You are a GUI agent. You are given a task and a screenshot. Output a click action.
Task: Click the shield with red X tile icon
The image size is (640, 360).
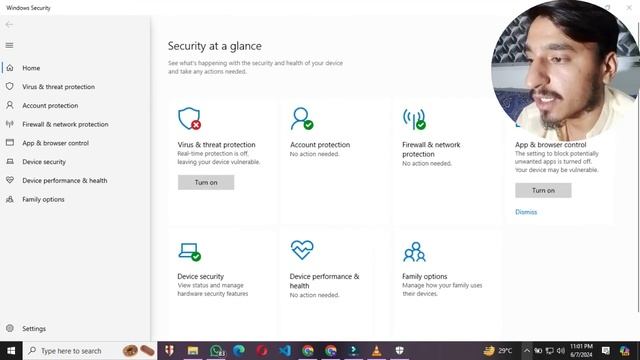[x=189, y=119]
